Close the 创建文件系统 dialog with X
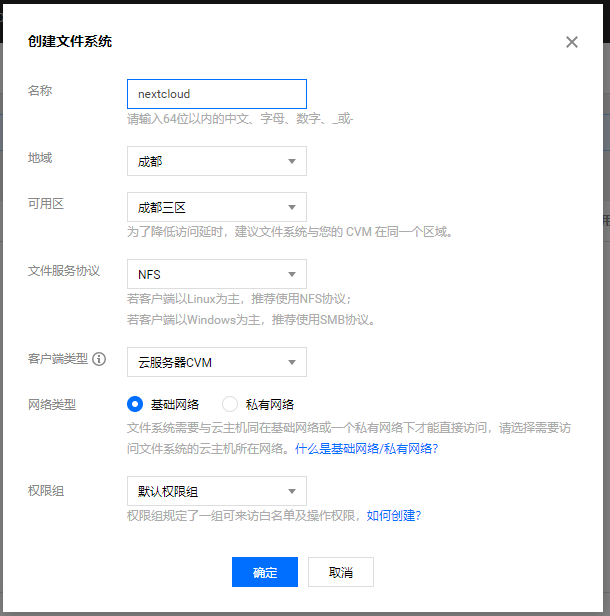 (x=572, y=42)
